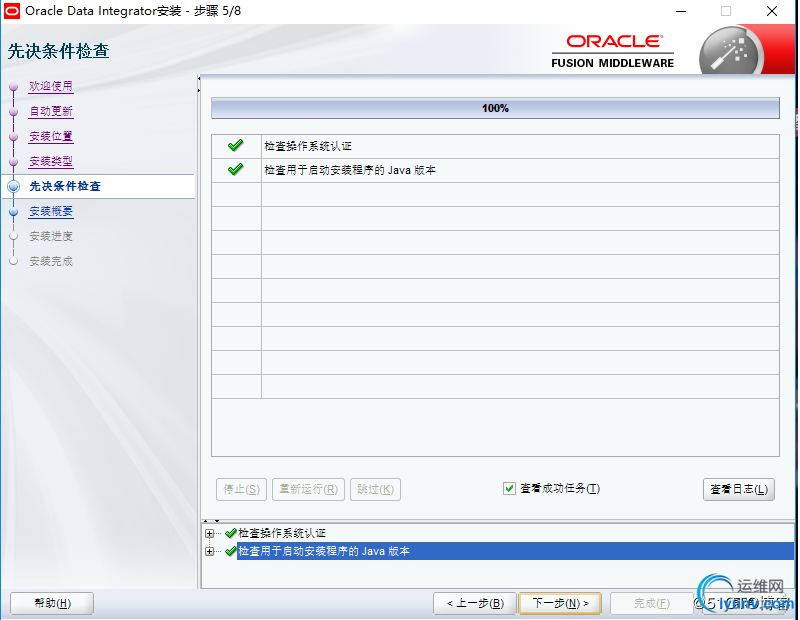Click the 安装概要 step bullet icon

(x=14, y=212)
